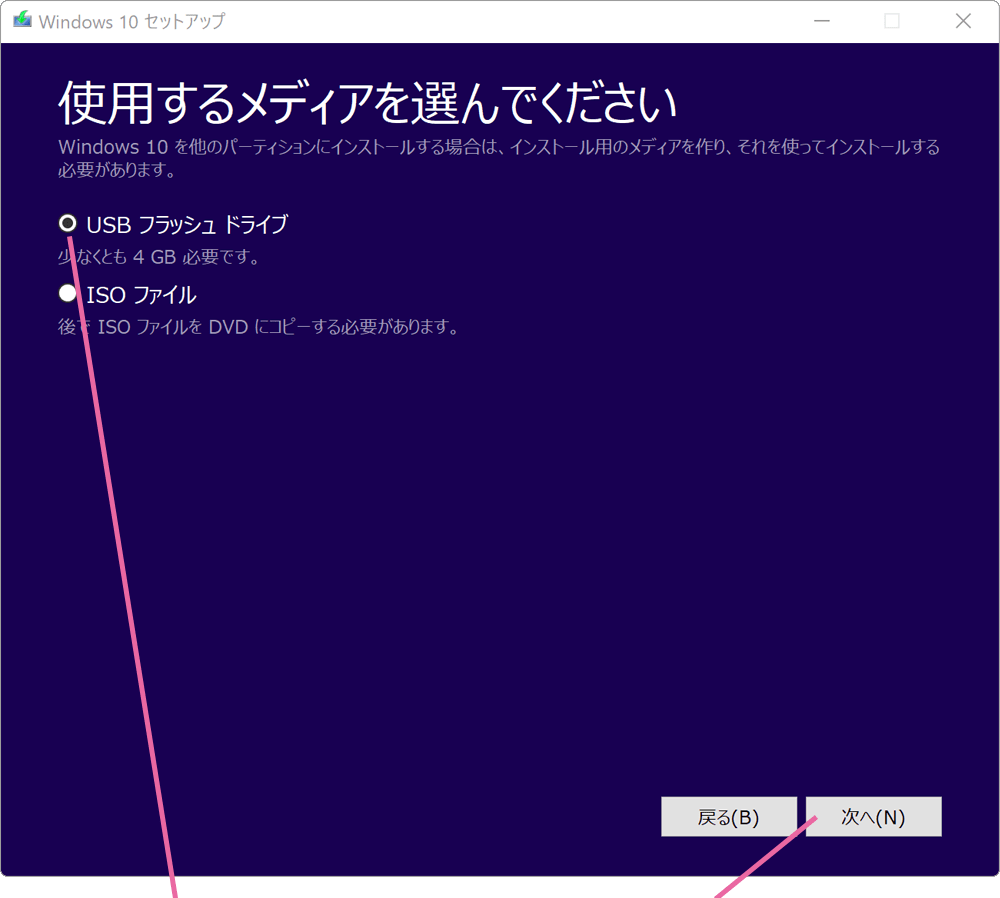Click the ISO ファイル label text
Image resolution: width=1000 pixels, height=898 pixels.
[141, 295]
